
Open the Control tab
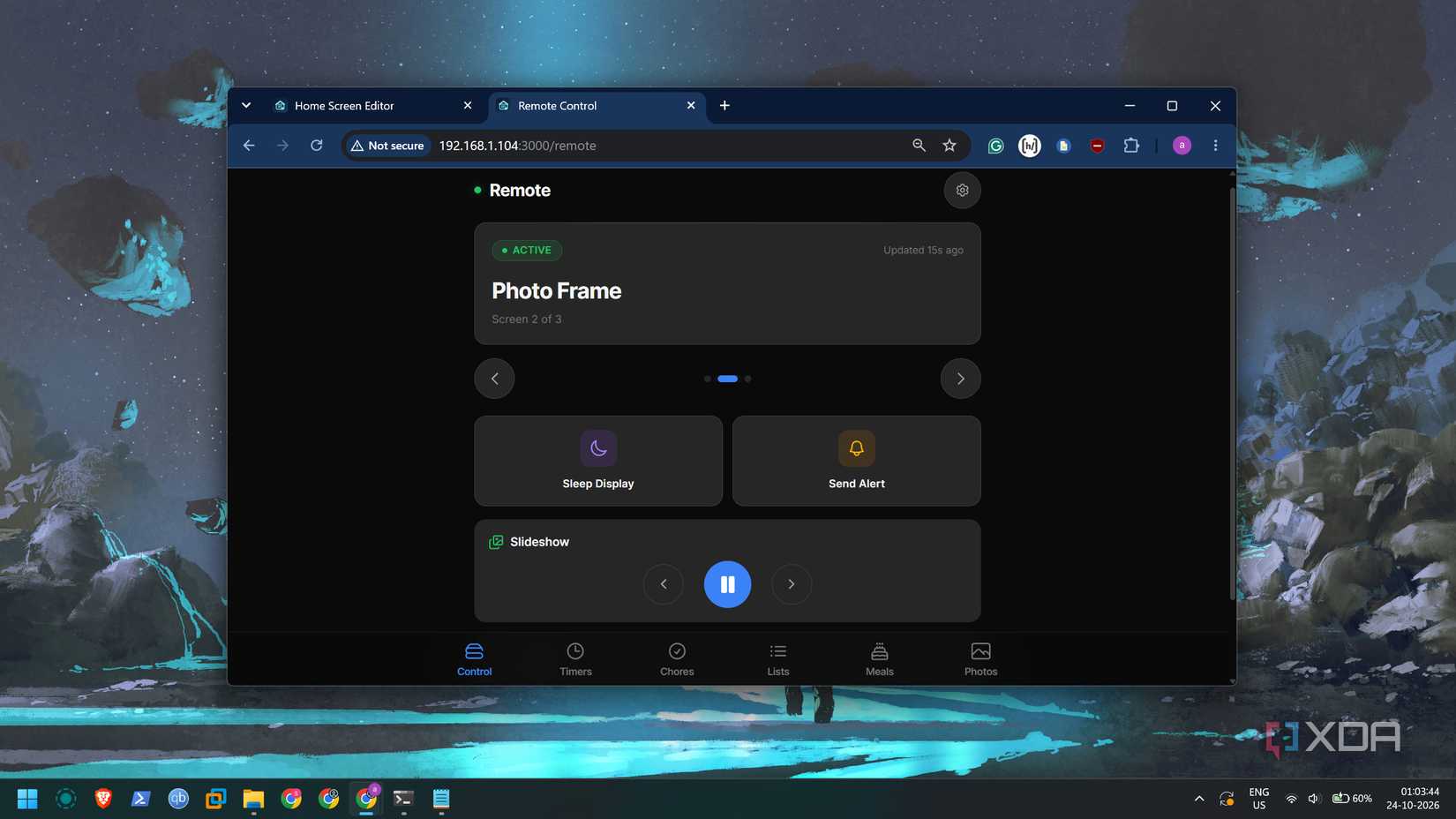(474, 659)
